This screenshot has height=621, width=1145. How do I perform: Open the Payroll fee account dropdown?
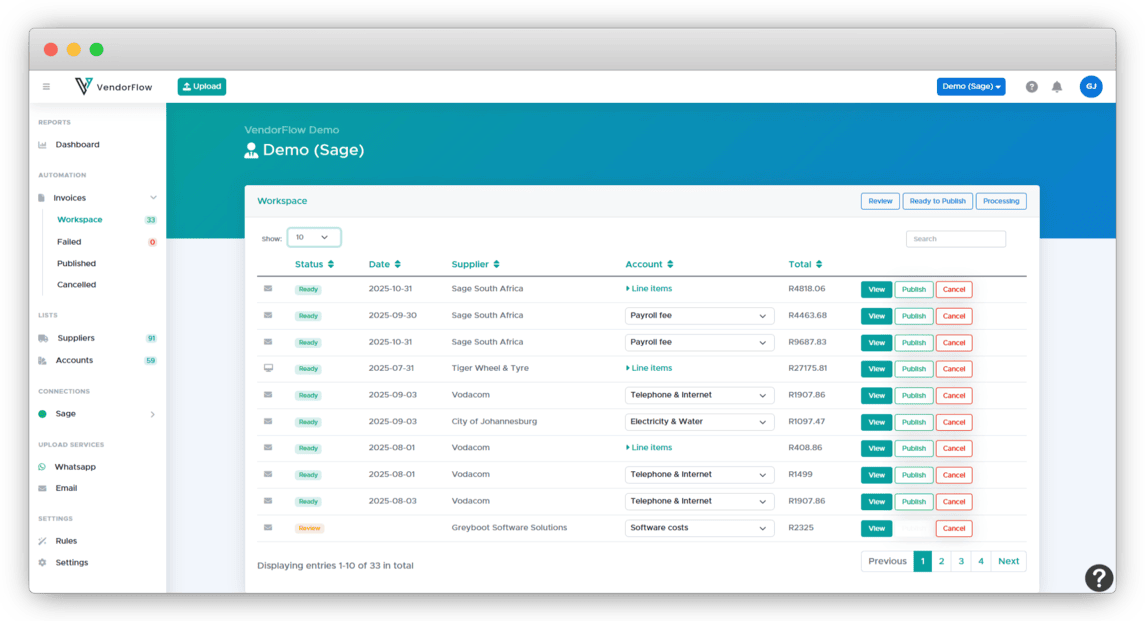[698, 315]
